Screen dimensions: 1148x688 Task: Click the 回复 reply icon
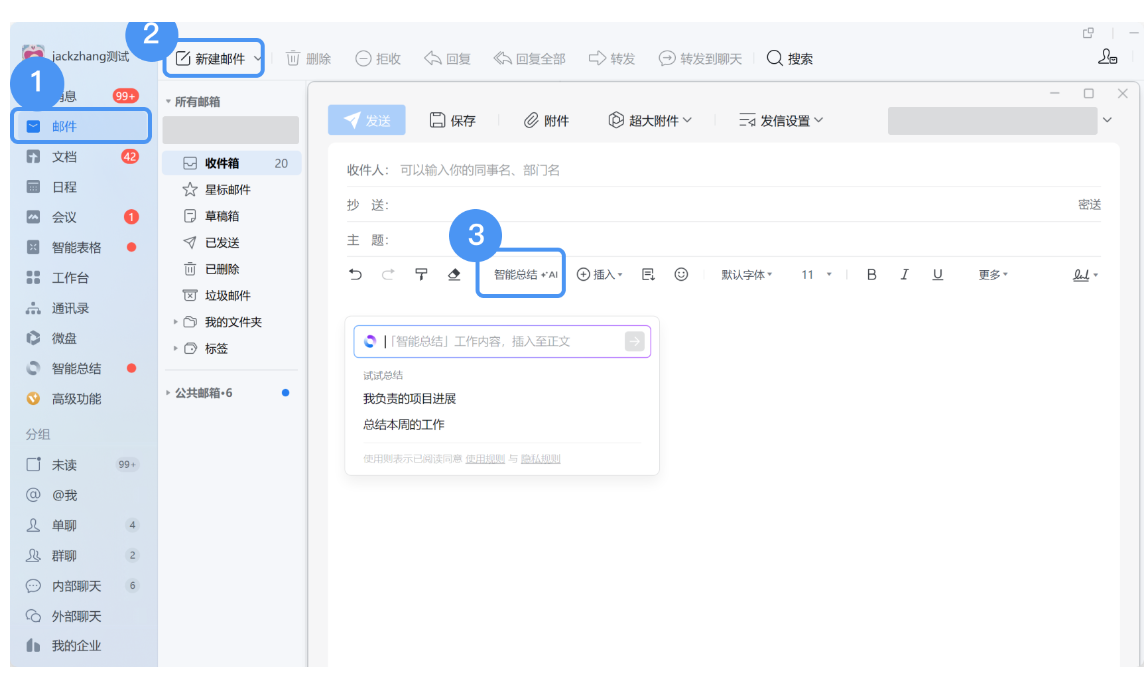coord(433,59)
